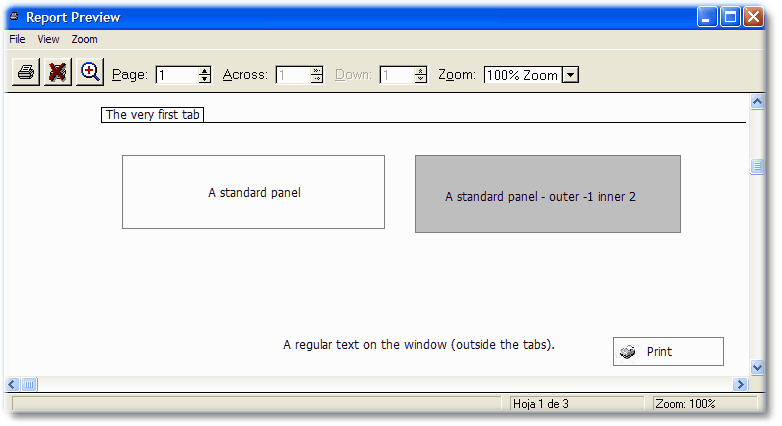Click the Print button in the preview

coord(668,352)
